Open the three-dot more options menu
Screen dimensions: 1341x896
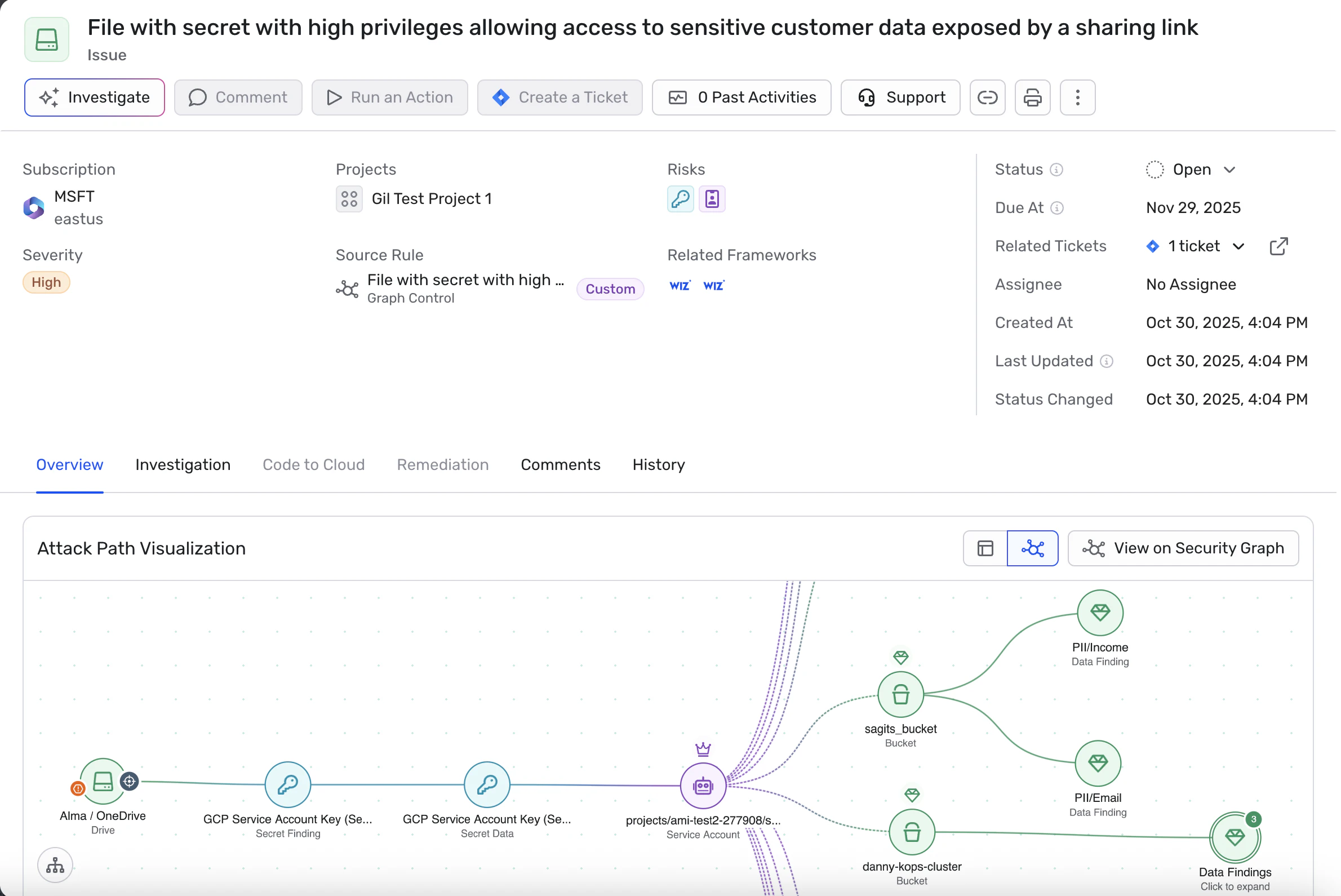1077,97
